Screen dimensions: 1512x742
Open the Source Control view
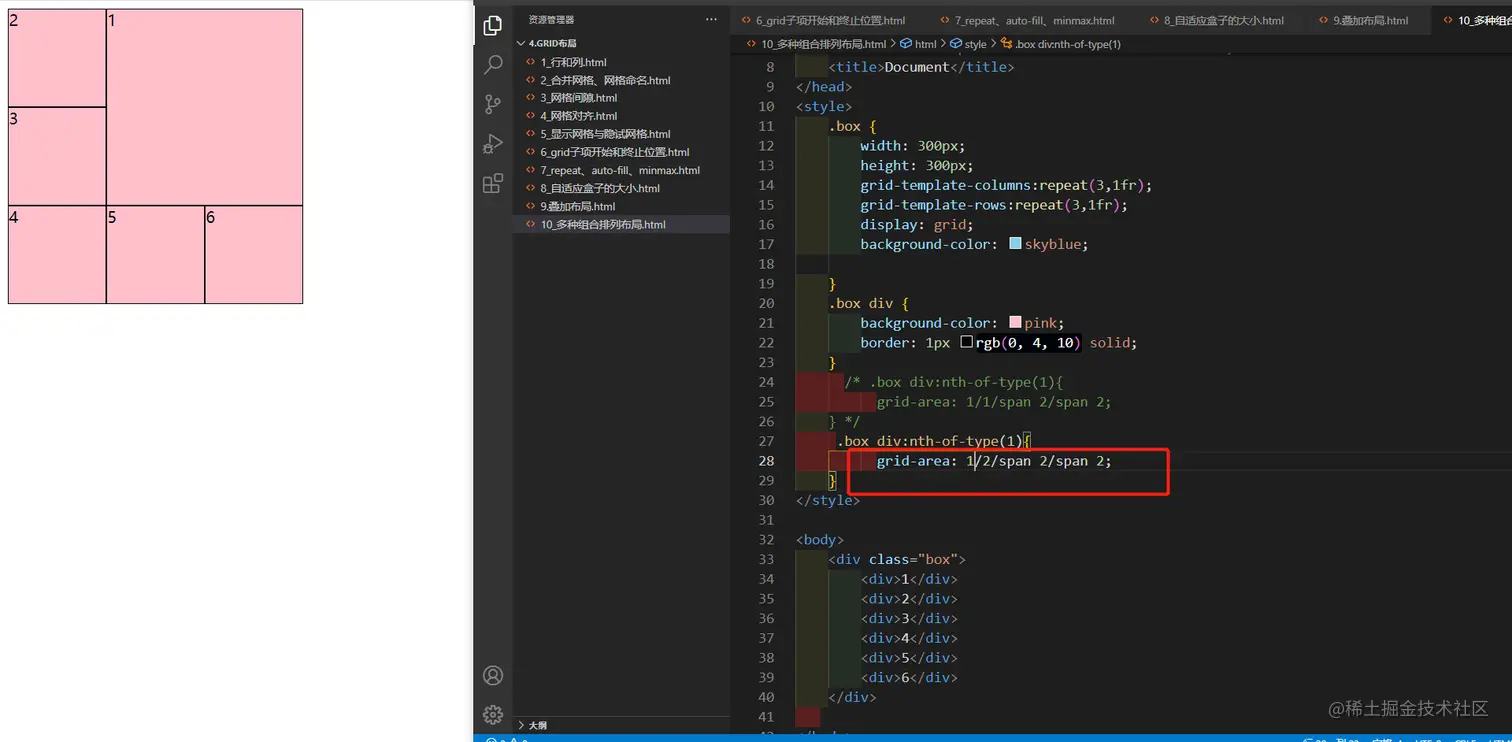click(x=493, y=104)
